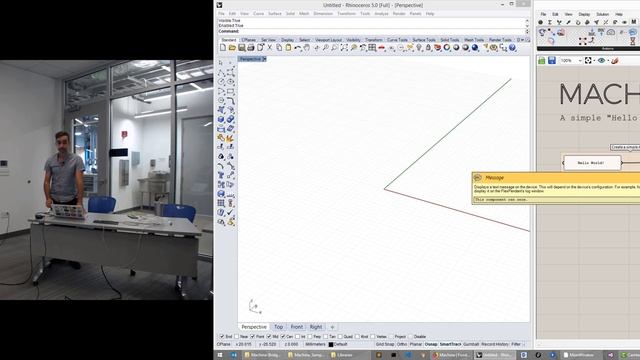This screenshot has width=640, height=360.
Task: Click the Print icon in Rhino toolbar
Action: coord(251,48)
